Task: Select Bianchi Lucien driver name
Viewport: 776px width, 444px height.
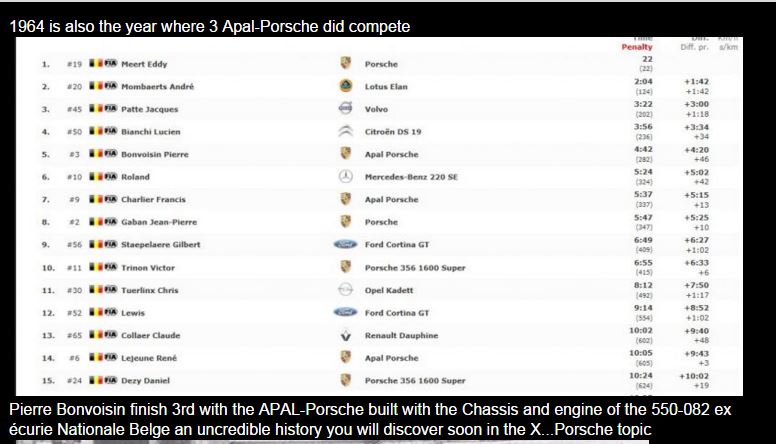Action: click(x=150, y=132)
